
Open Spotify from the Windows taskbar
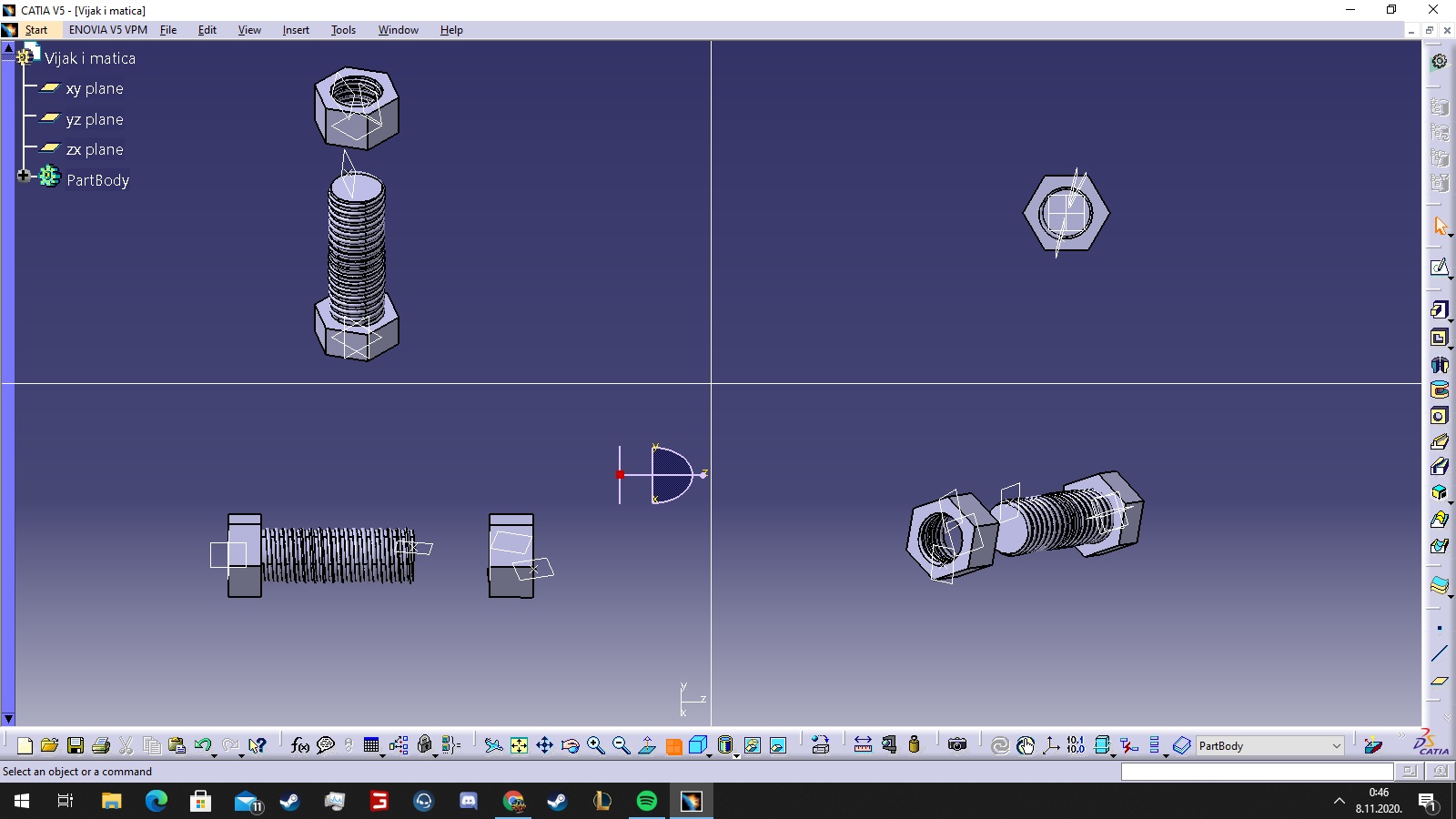pyautogui.click(x=646, y=802)
